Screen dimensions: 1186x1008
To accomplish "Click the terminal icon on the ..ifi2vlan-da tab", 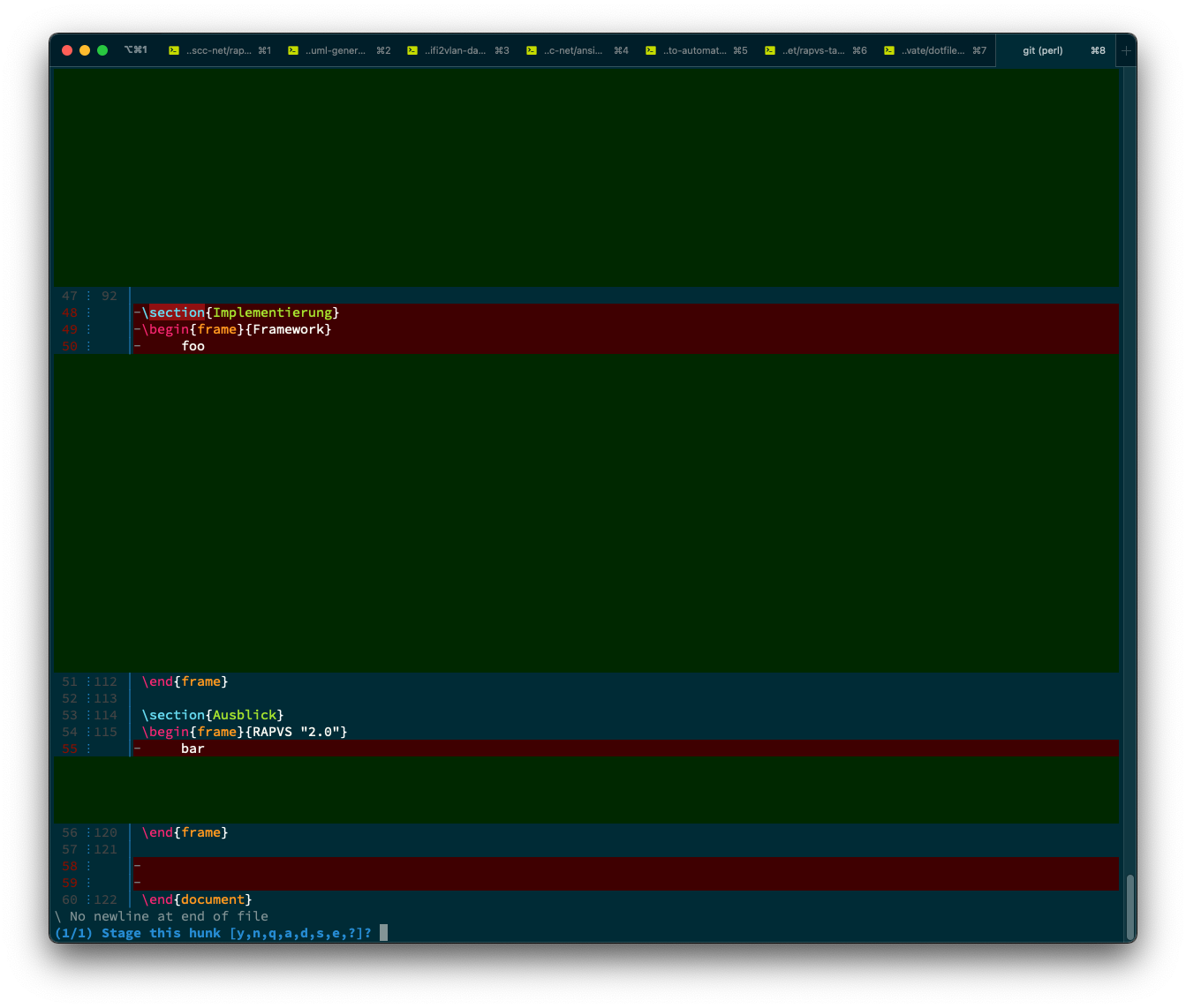I will tap(412, 50).
